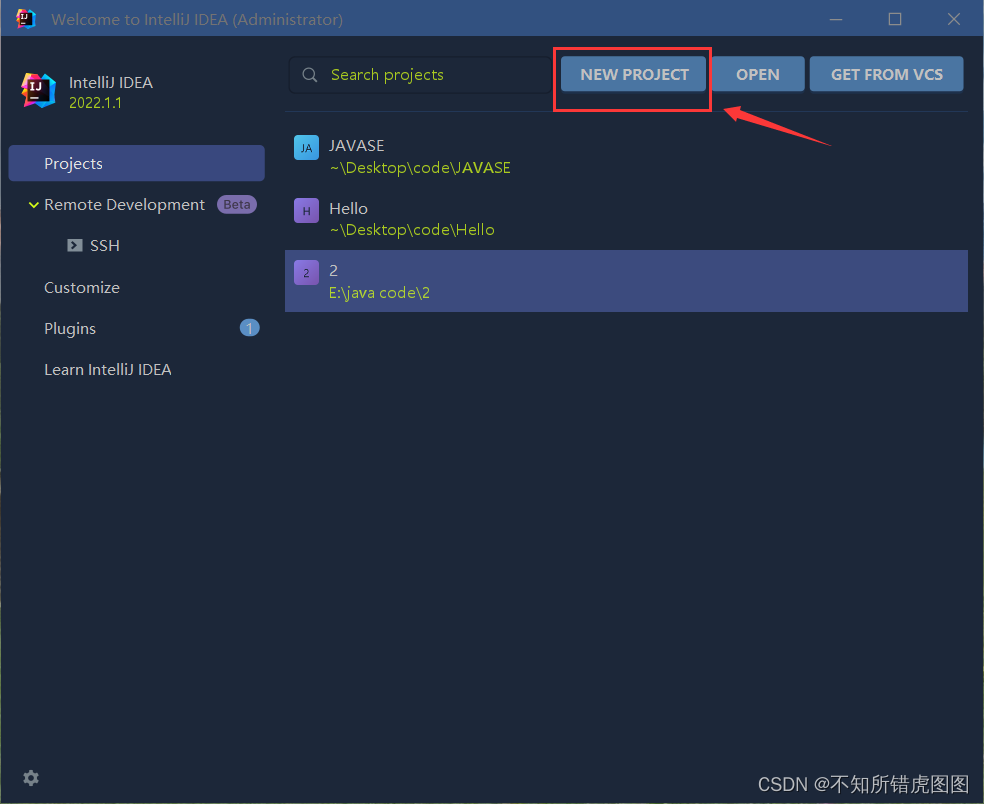
Task: Collapse the Remote Development chevron
Action: coord(34,205)
